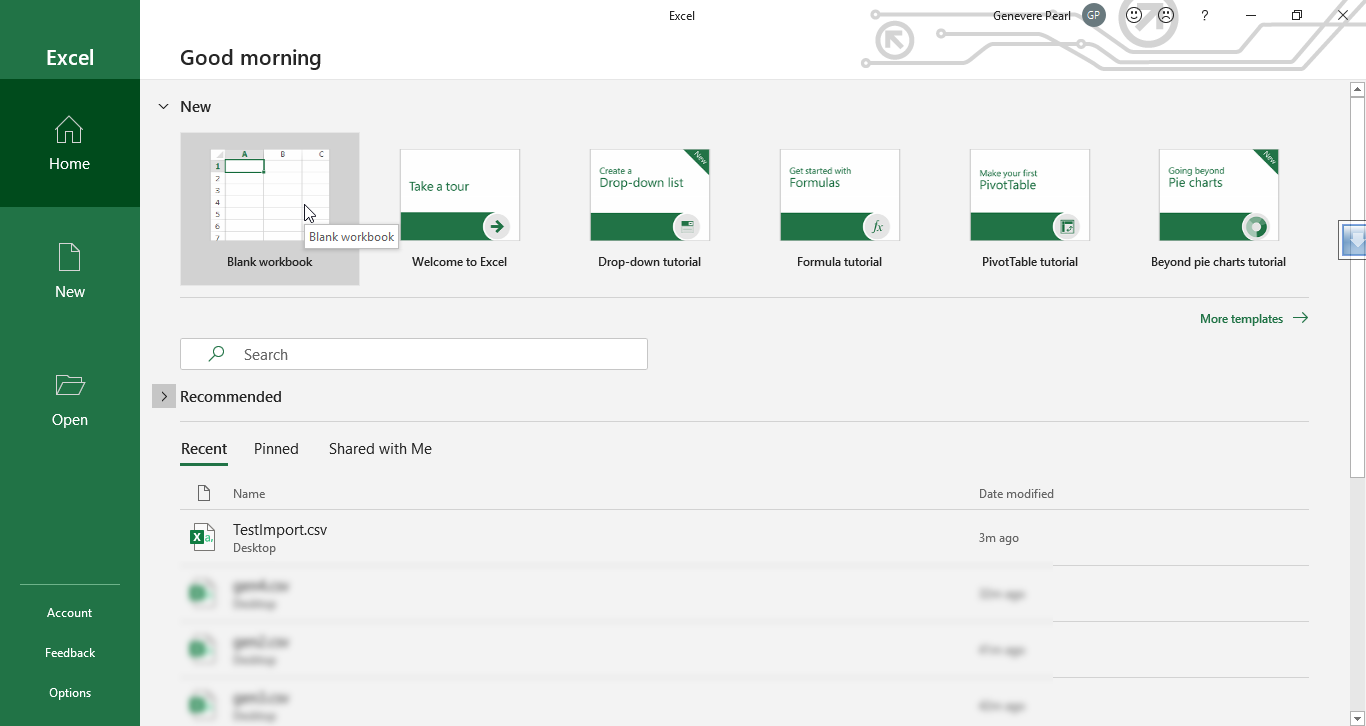Send a smile with the happy face icon
This screenshot has width=1366, height=726.
(x=1134, y=15)
